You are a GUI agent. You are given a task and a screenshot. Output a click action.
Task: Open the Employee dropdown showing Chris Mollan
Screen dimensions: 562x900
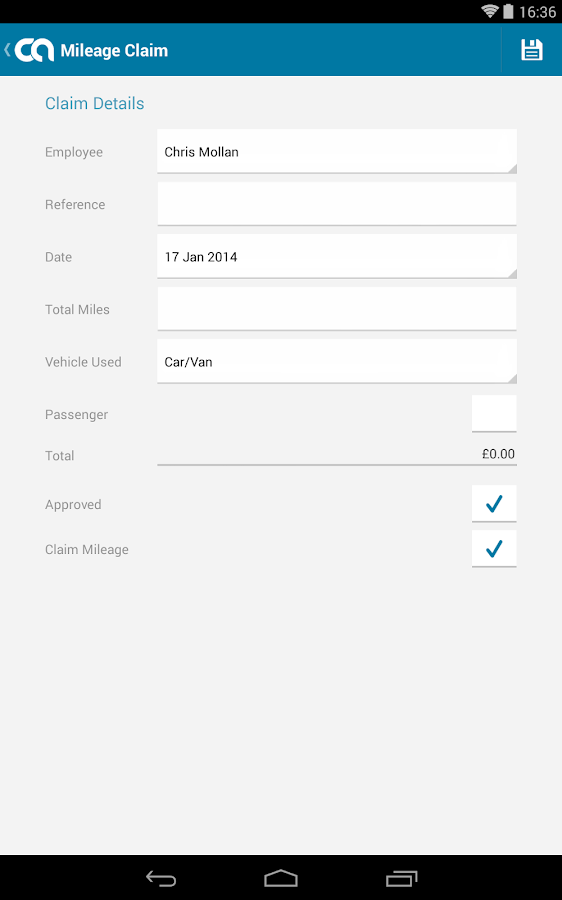coord(337,152)
